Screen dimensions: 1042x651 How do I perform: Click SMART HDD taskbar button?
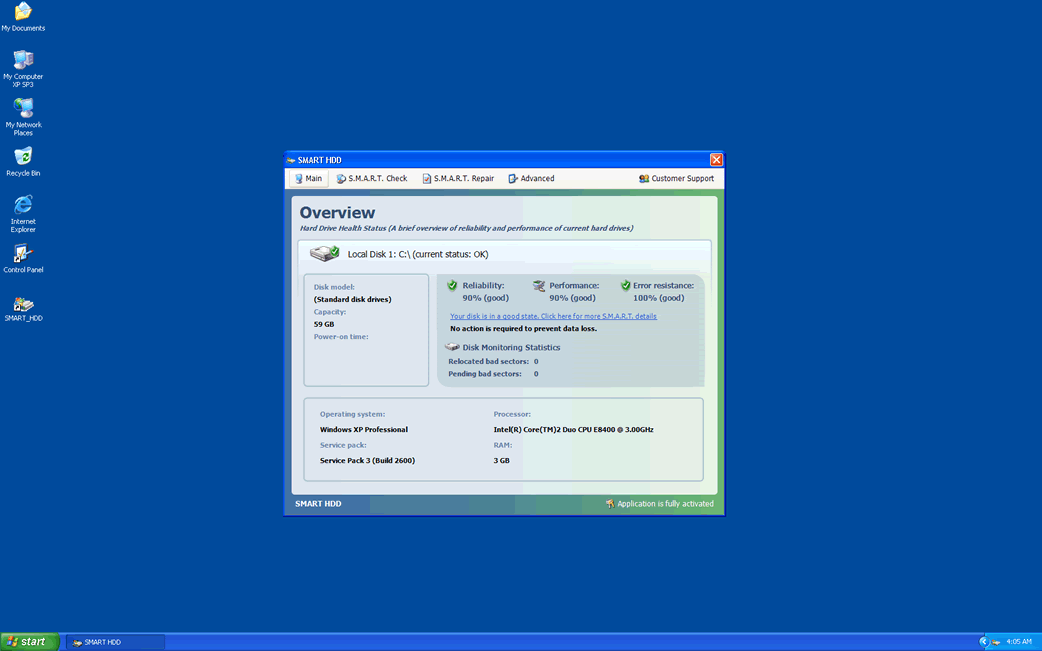click(115, 642)
